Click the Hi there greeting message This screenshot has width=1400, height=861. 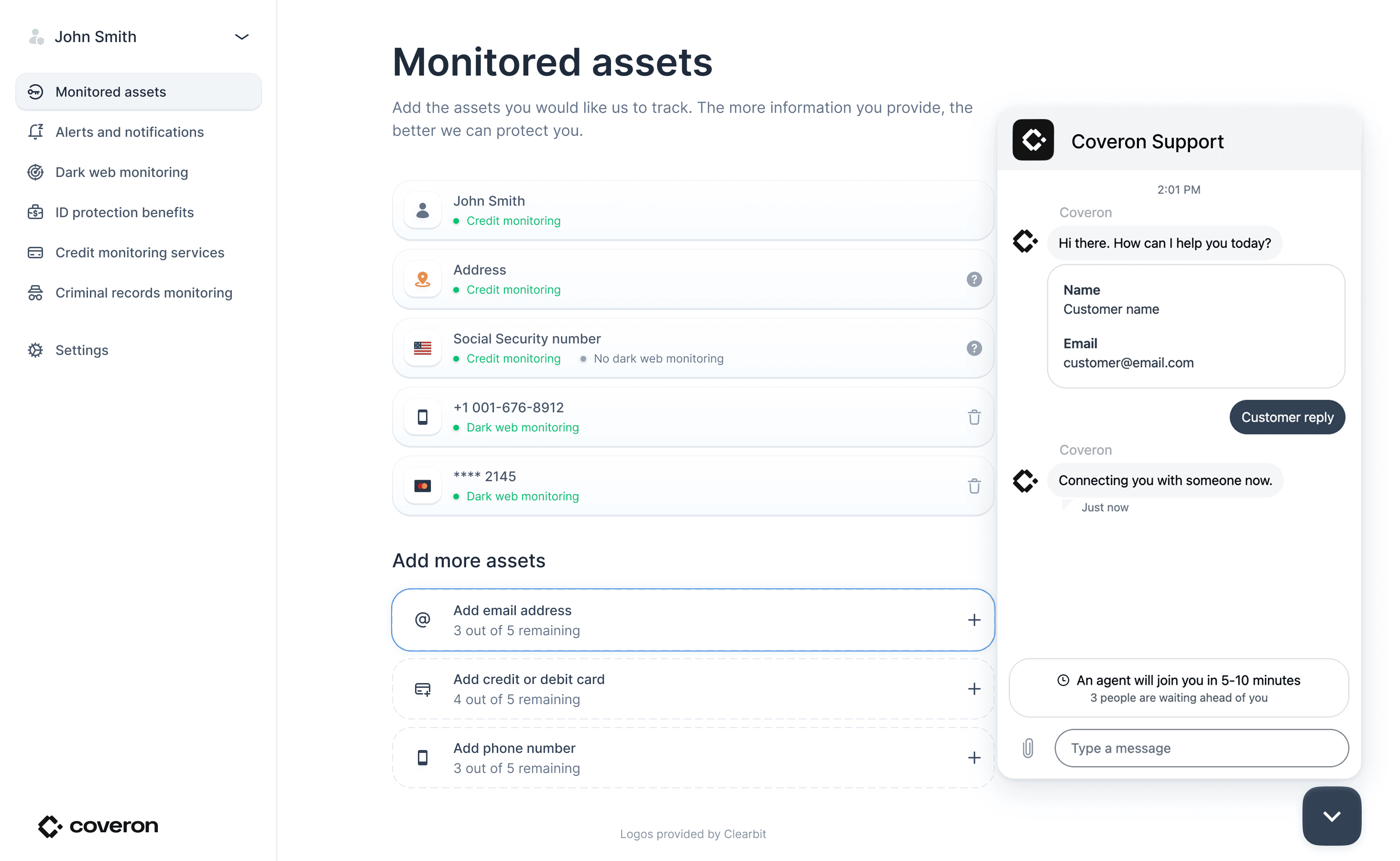(1164, 243)
